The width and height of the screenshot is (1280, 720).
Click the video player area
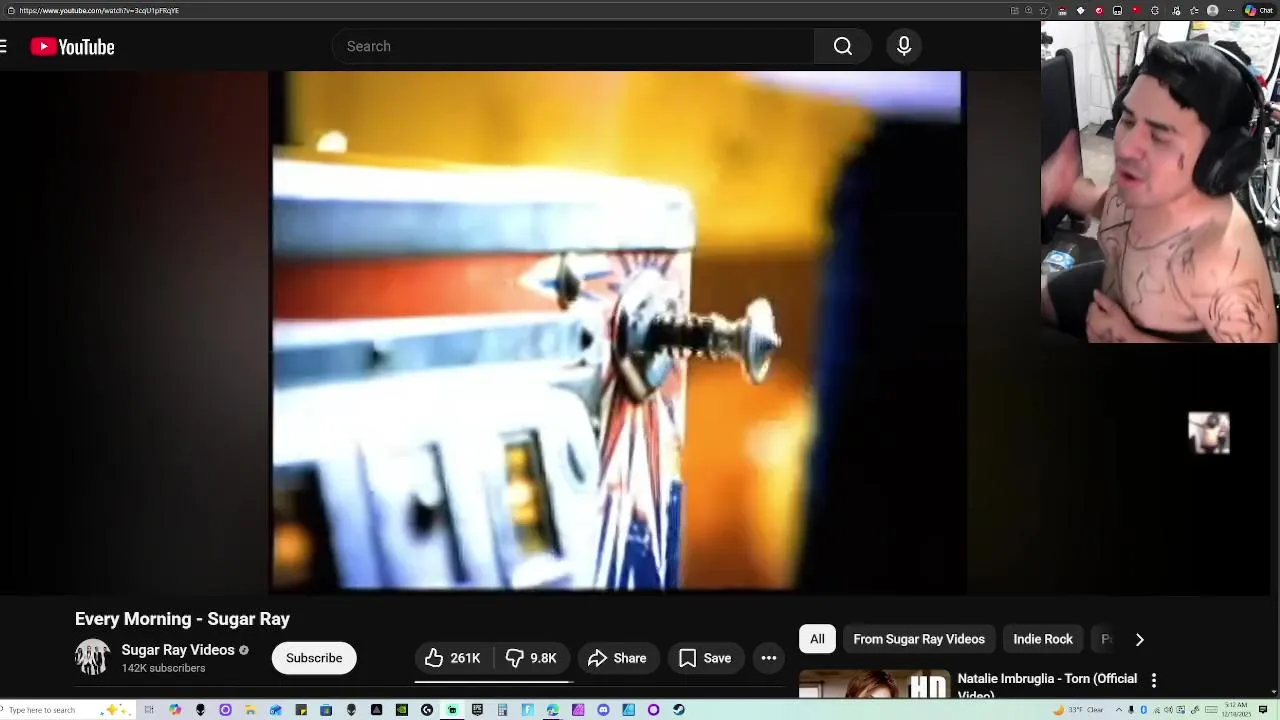coord(618,332)
